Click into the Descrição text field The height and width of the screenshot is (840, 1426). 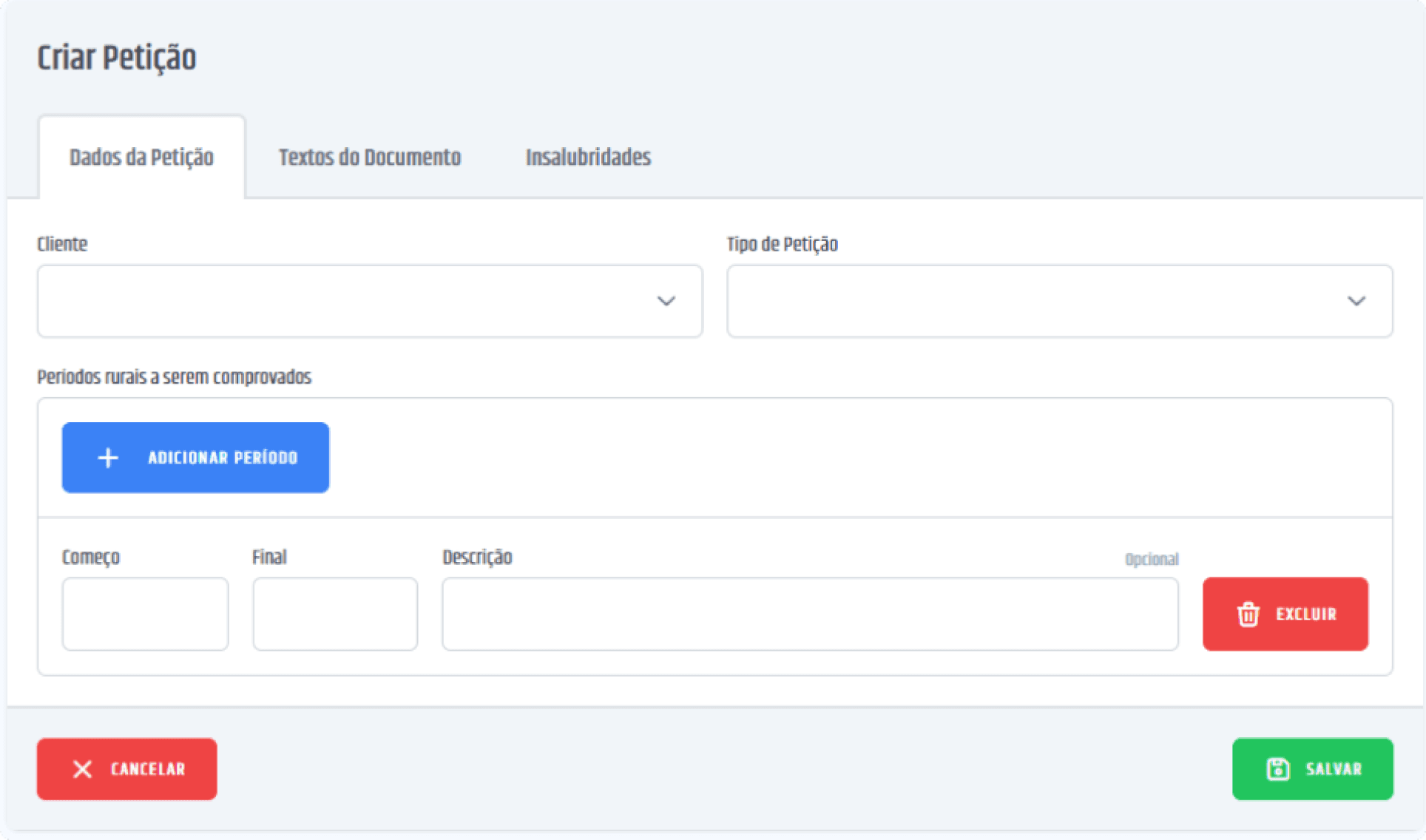click(x=809, y=614)
